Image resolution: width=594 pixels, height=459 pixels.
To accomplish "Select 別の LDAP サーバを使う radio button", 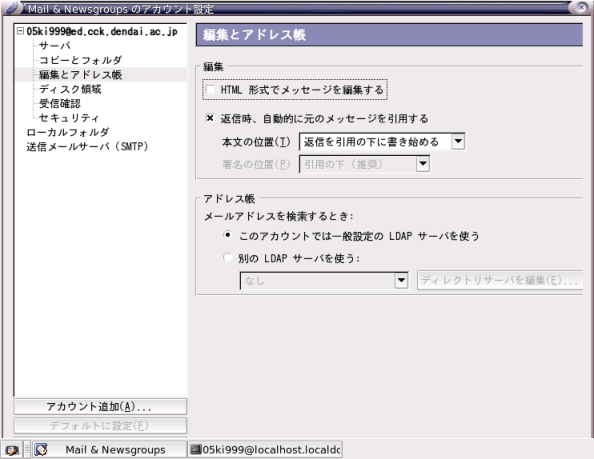I will pyautogui.click(x=227, y=258).
